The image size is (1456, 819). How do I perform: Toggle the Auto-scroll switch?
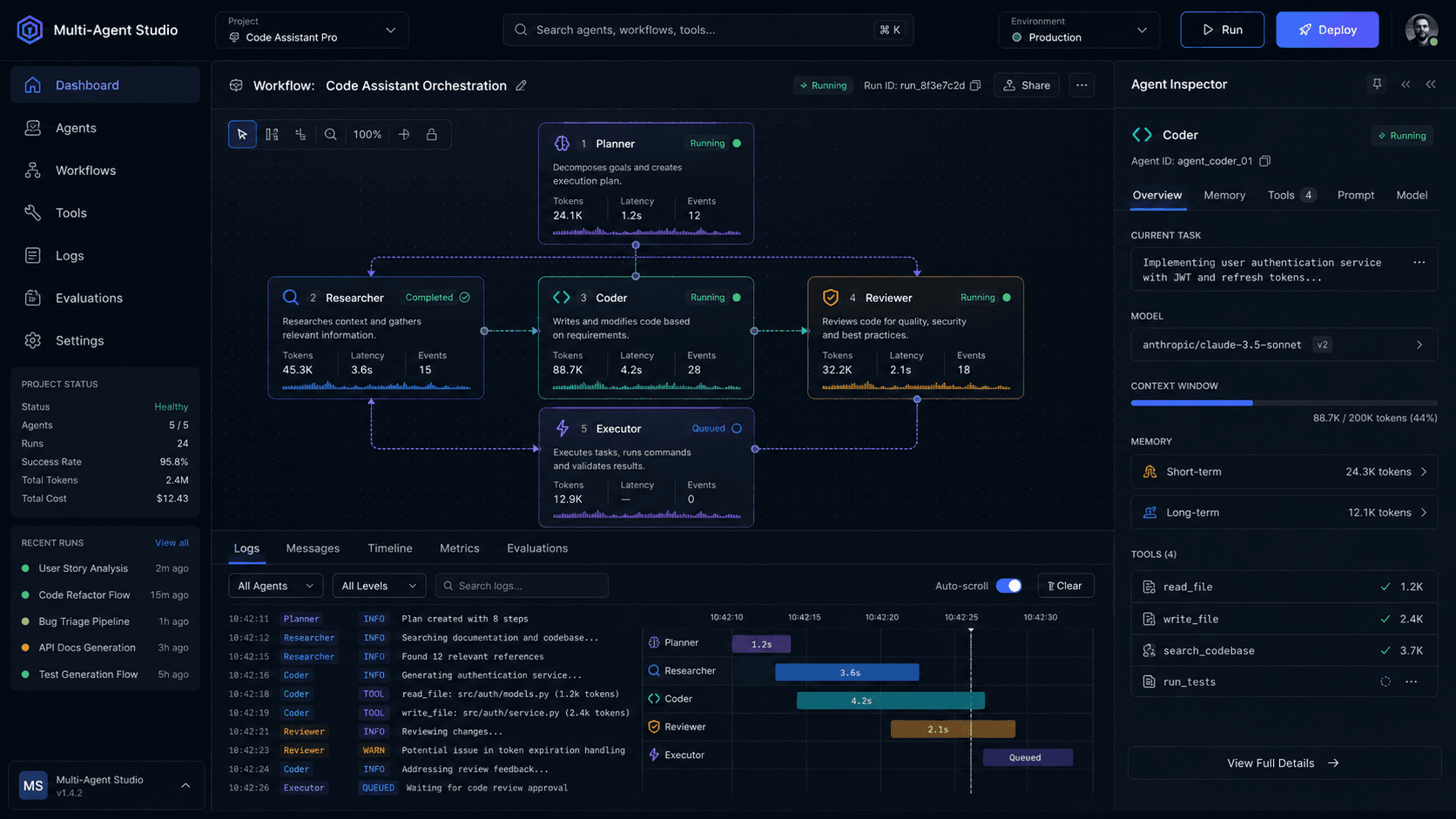click(x=1008, y=586)
